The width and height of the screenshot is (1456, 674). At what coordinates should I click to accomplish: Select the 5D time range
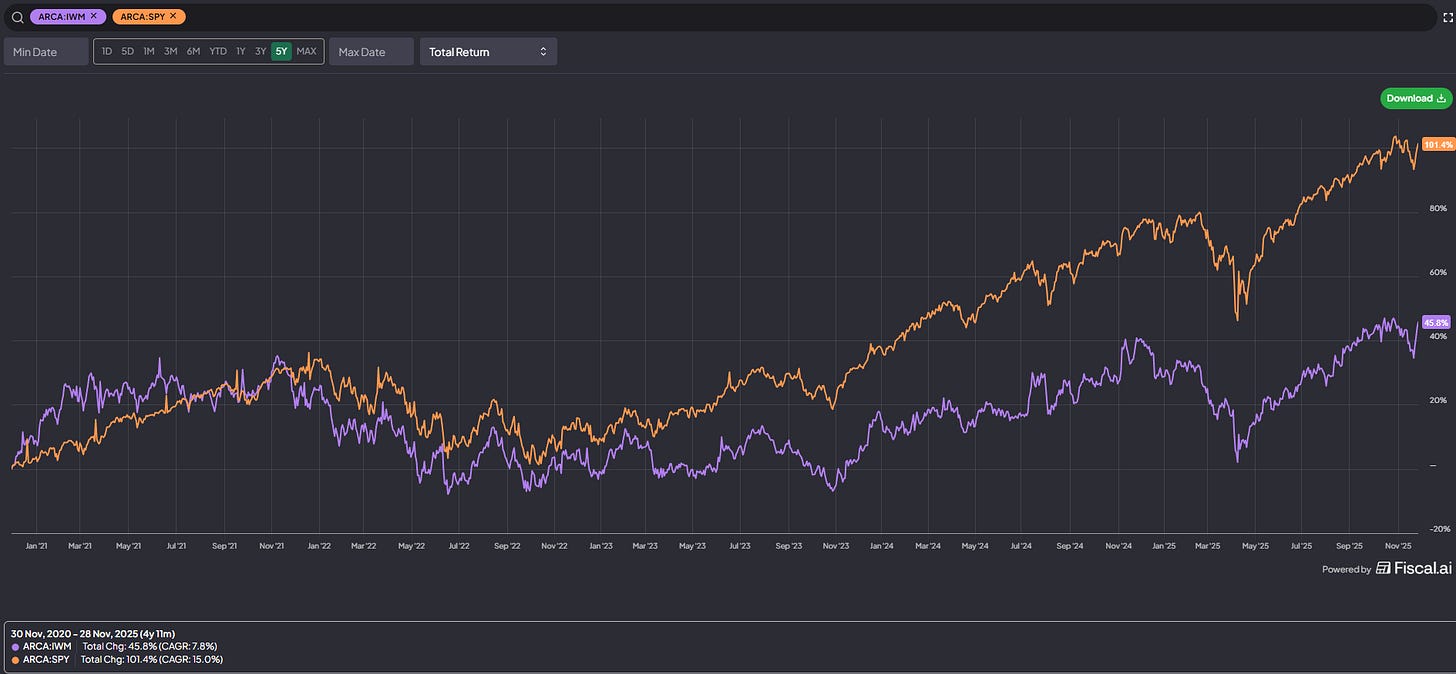coord(127,51)
